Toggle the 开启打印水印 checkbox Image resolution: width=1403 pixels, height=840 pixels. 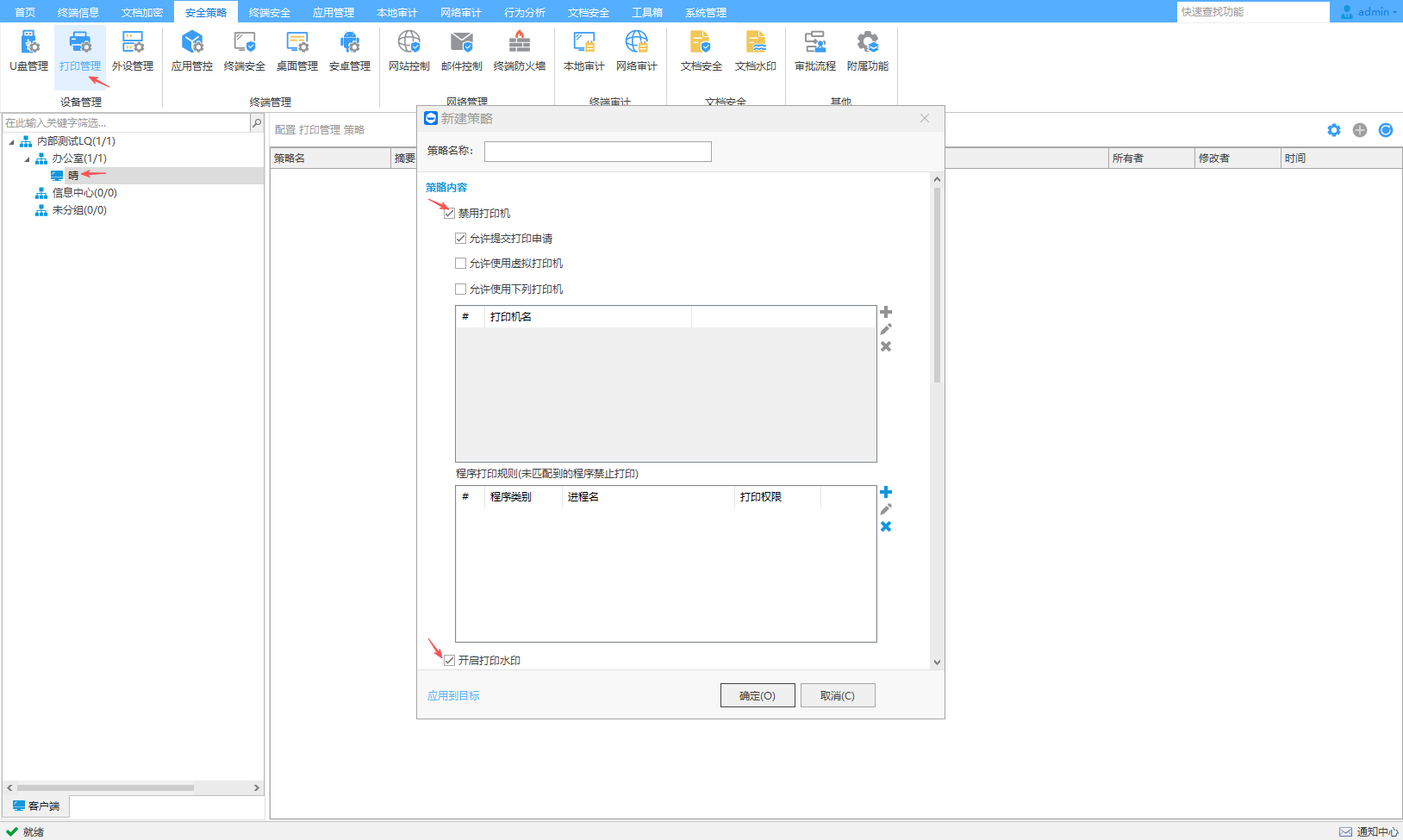point(450,661)
